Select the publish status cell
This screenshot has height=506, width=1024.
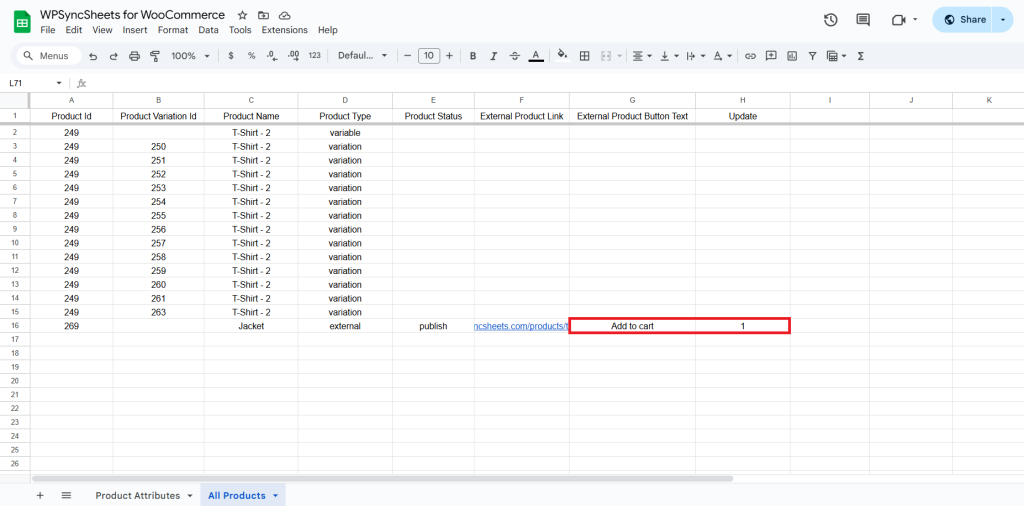pos(433,326)
